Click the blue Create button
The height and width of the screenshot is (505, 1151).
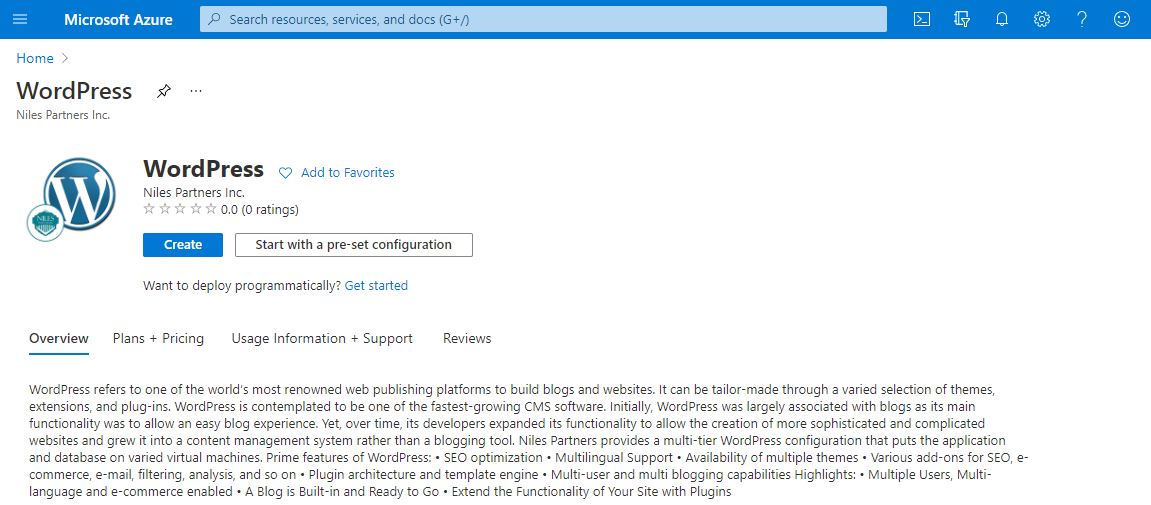183,245
